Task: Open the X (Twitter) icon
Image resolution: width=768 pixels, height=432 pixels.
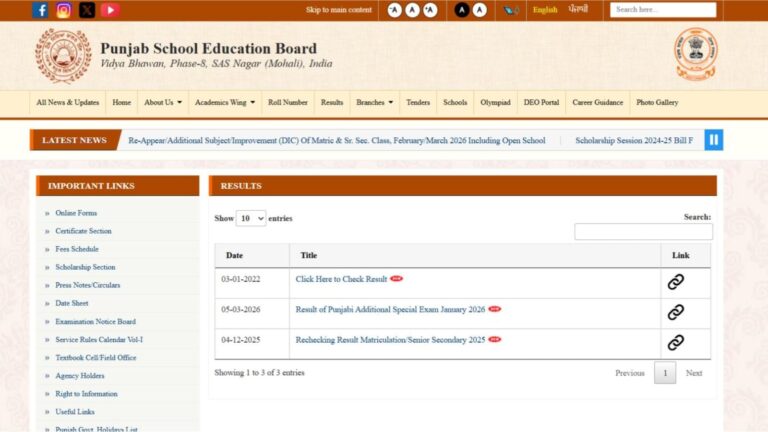Action: click(87, 10)
